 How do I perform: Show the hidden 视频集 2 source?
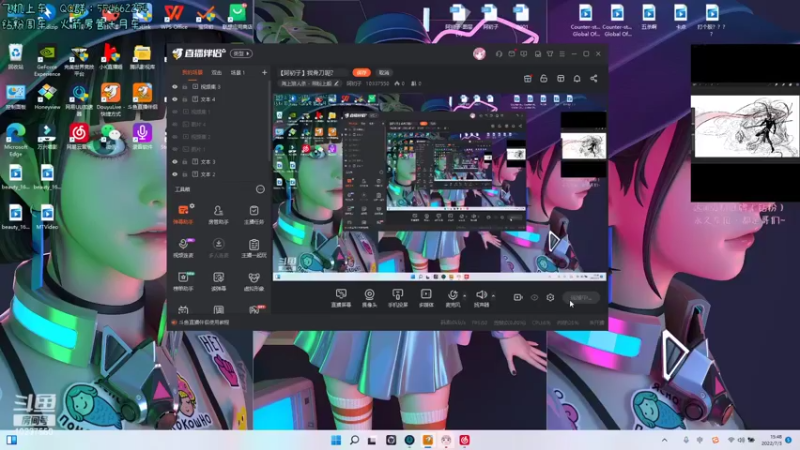pos(175,137)
